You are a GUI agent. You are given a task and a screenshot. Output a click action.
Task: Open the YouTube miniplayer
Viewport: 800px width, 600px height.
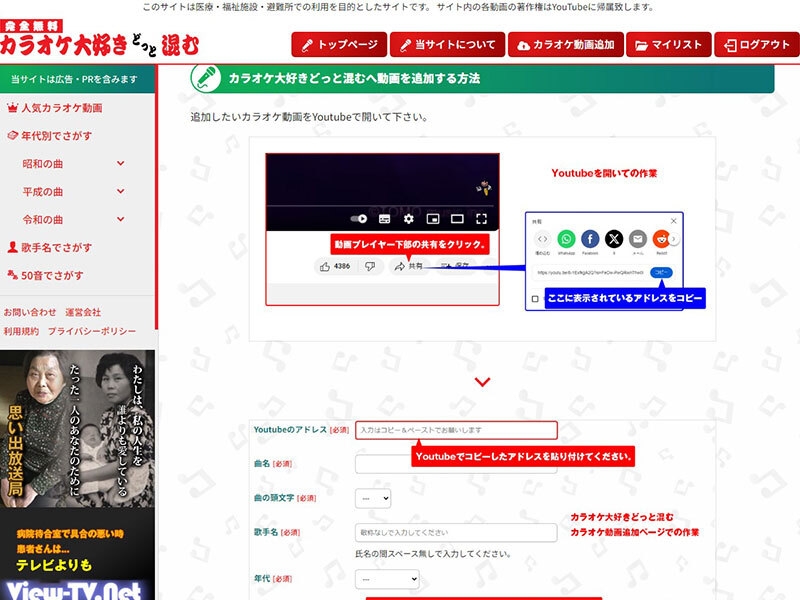[432, 220]
